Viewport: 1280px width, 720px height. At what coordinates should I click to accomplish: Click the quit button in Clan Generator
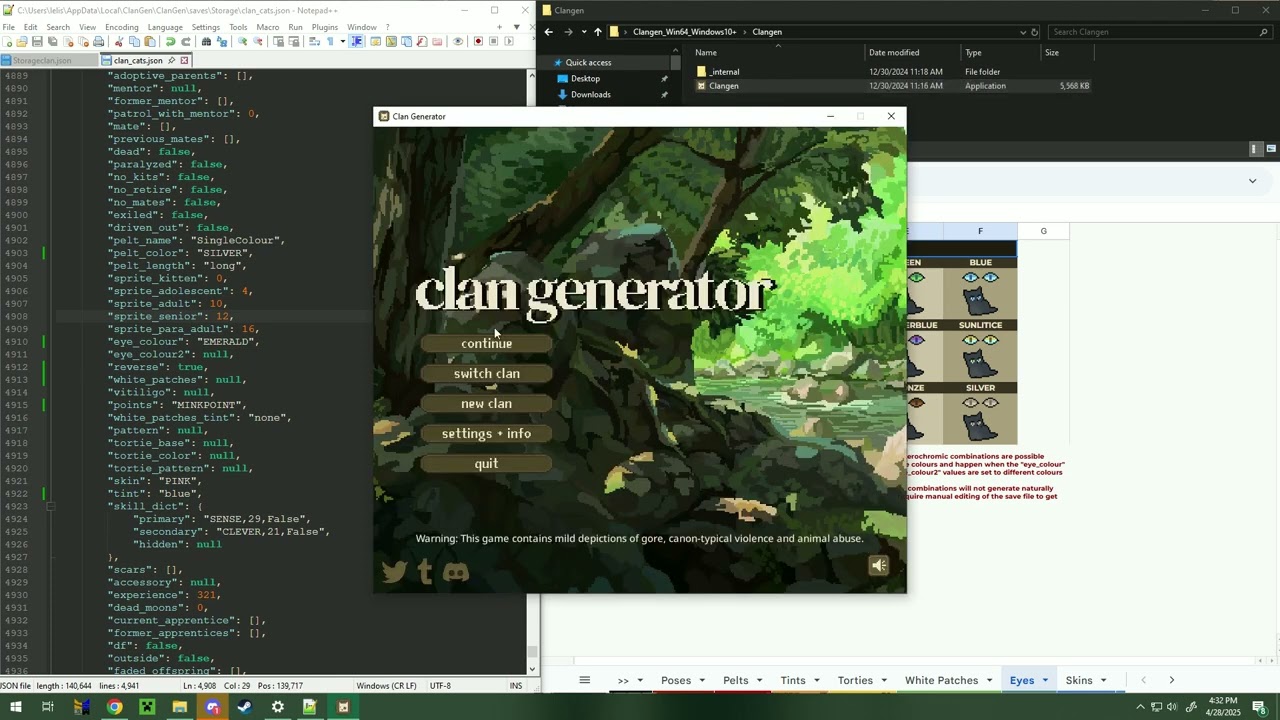pos(486,463)
